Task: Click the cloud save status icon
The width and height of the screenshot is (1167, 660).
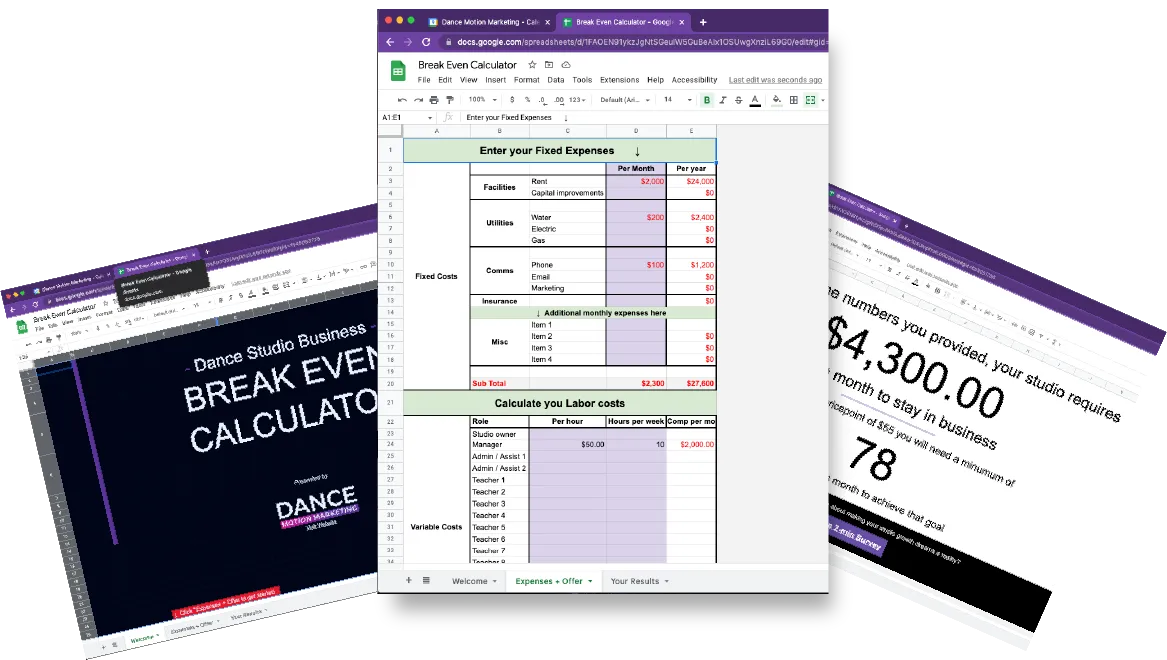Action: 566,65
